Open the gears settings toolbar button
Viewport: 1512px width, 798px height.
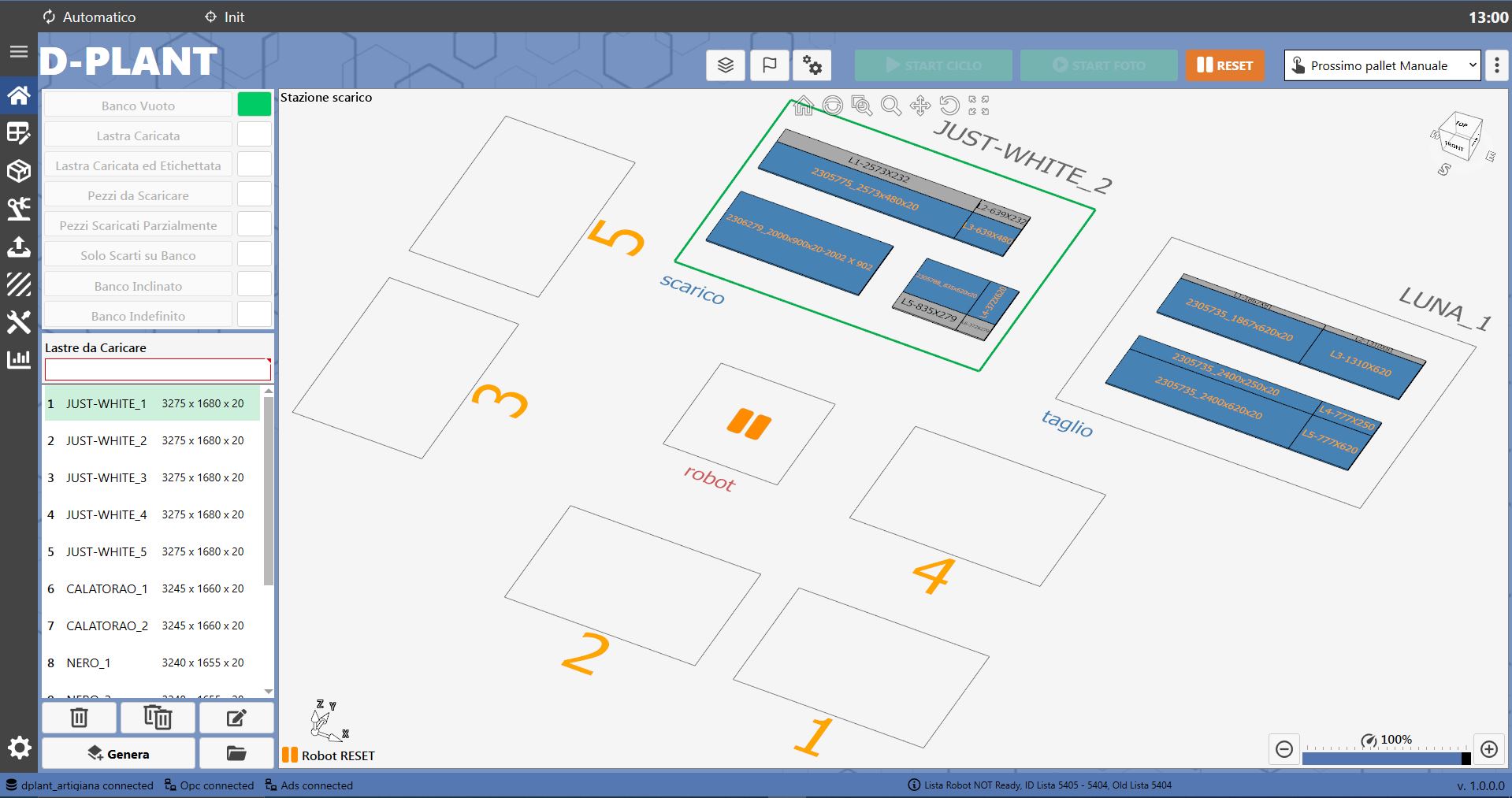812,65
